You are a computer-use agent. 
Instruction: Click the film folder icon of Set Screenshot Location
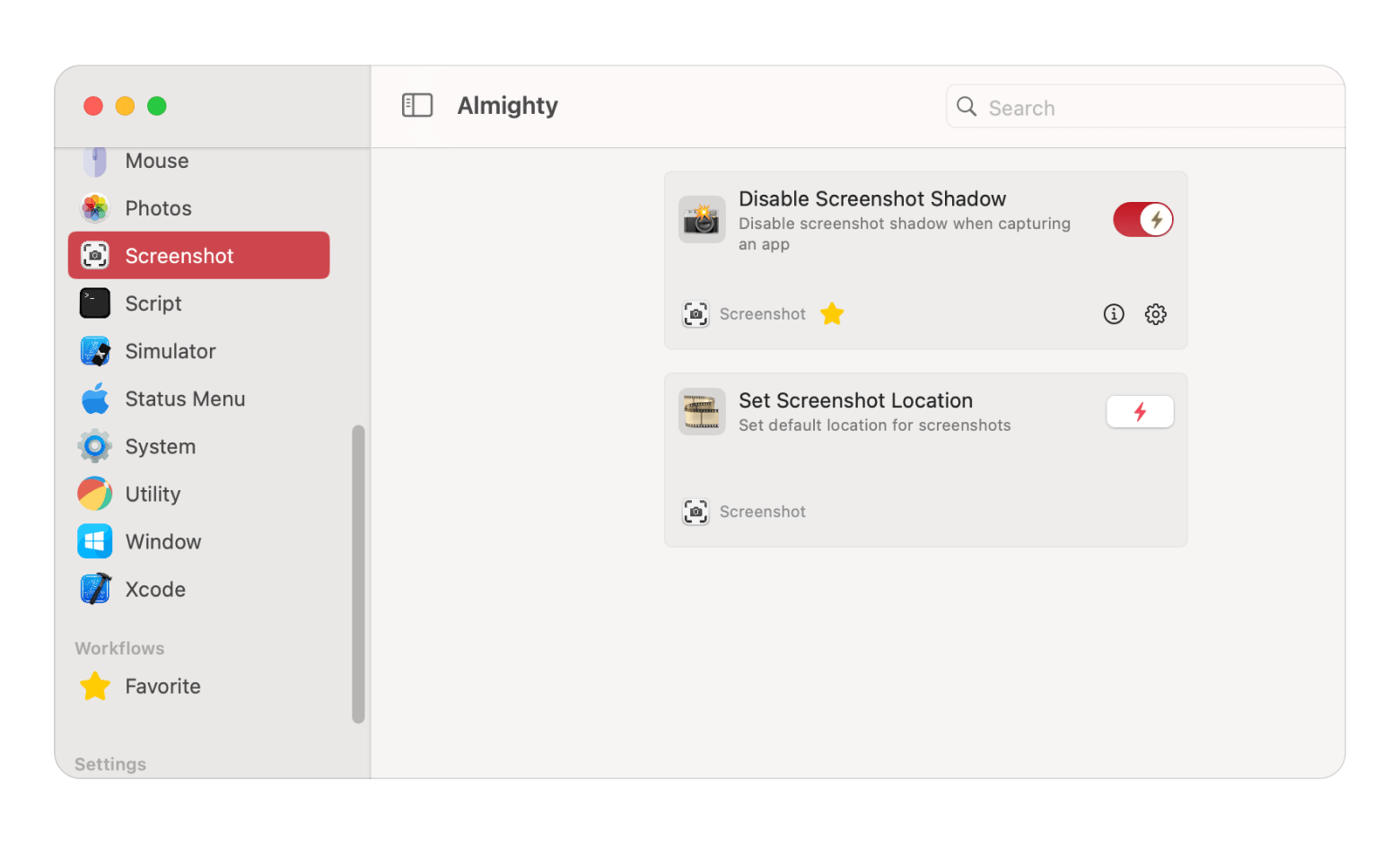coord(702,412)
